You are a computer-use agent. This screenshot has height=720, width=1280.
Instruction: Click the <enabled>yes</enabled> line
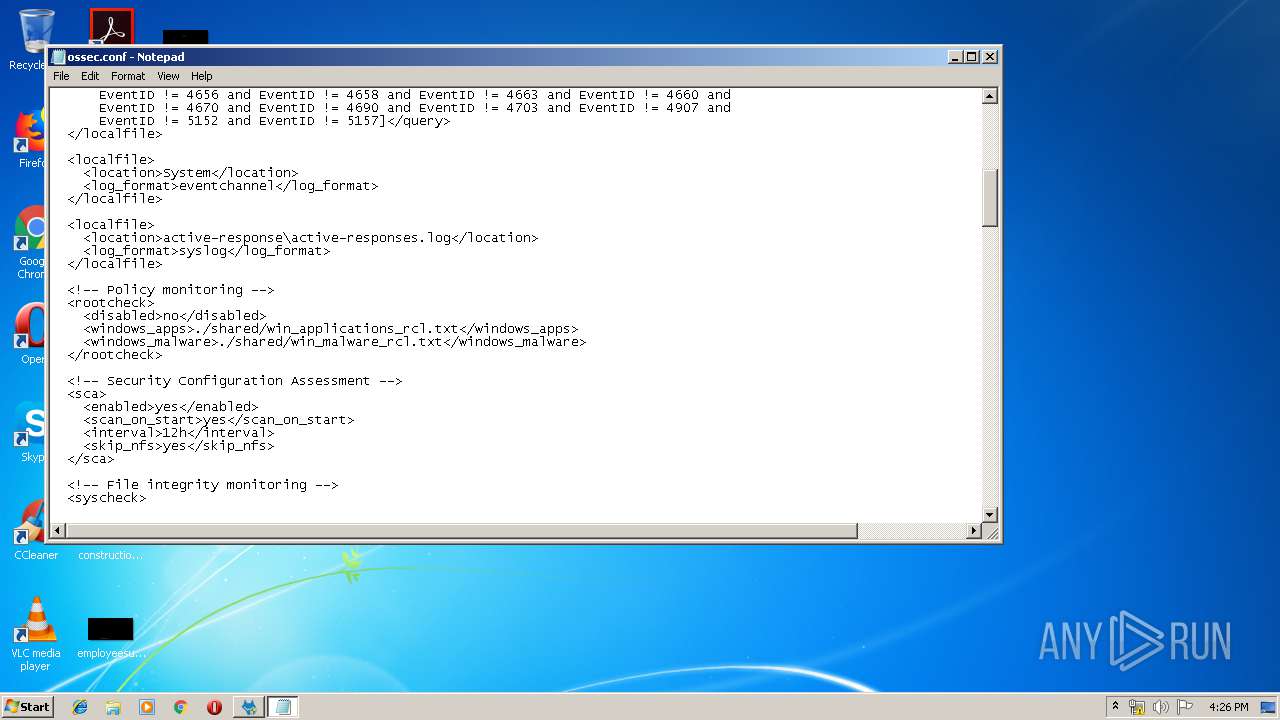[x=170, y=407]
